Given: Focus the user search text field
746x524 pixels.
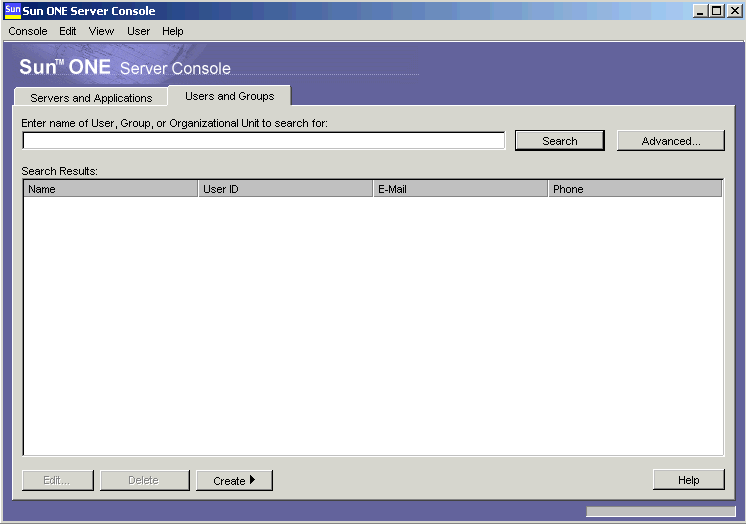Looking at the screenshot, I should [264, 140].
